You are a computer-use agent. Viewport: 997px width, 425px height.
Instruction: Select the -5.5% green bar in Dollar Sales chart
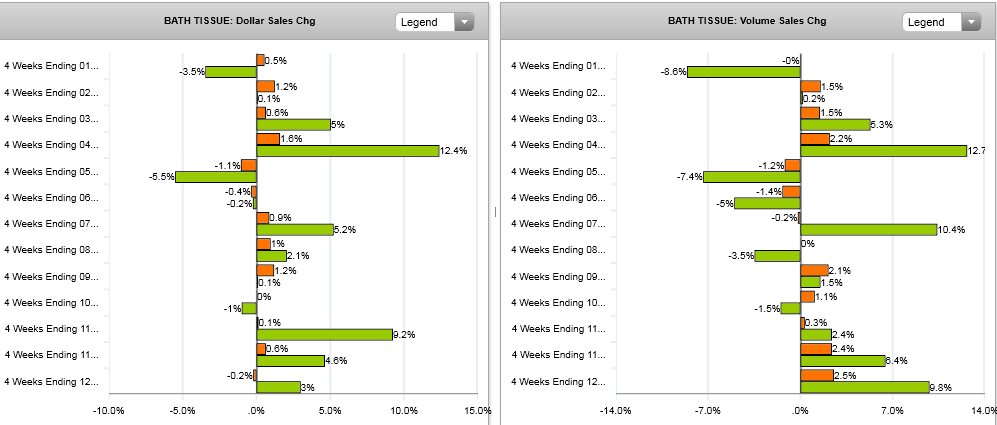click(x=216, y=177)
